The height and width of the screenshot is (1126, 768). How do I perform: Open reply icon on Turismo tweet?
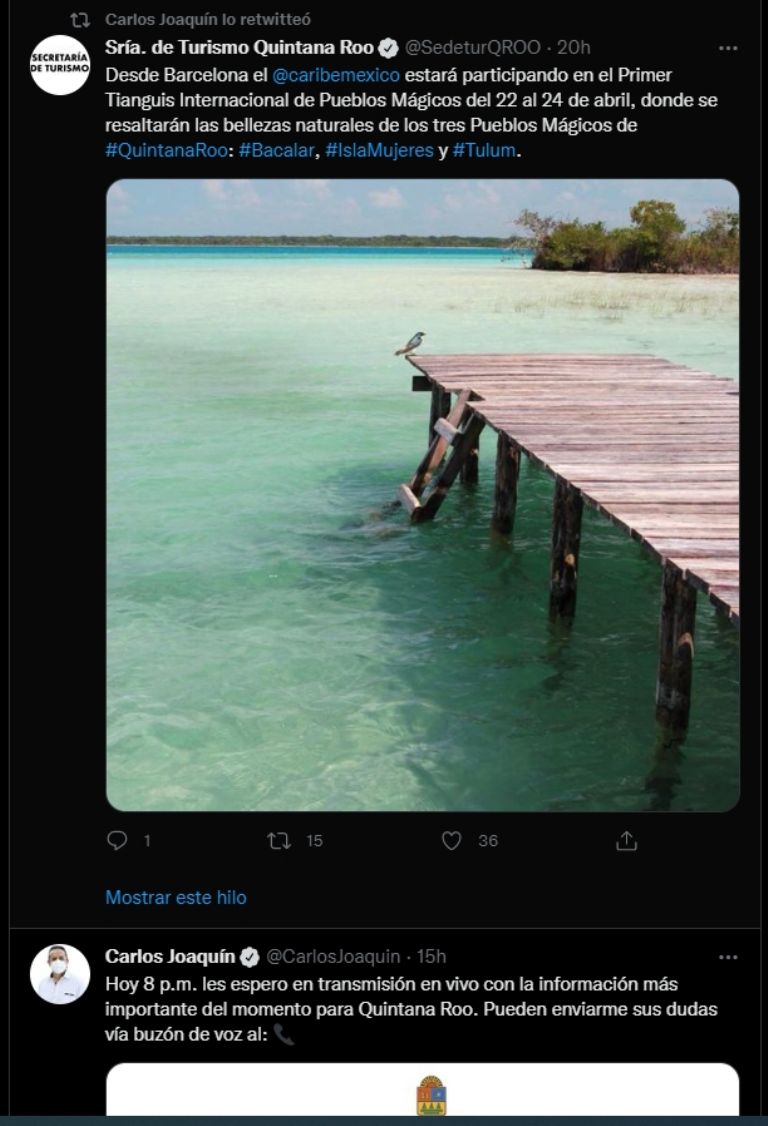click(116, 840)
